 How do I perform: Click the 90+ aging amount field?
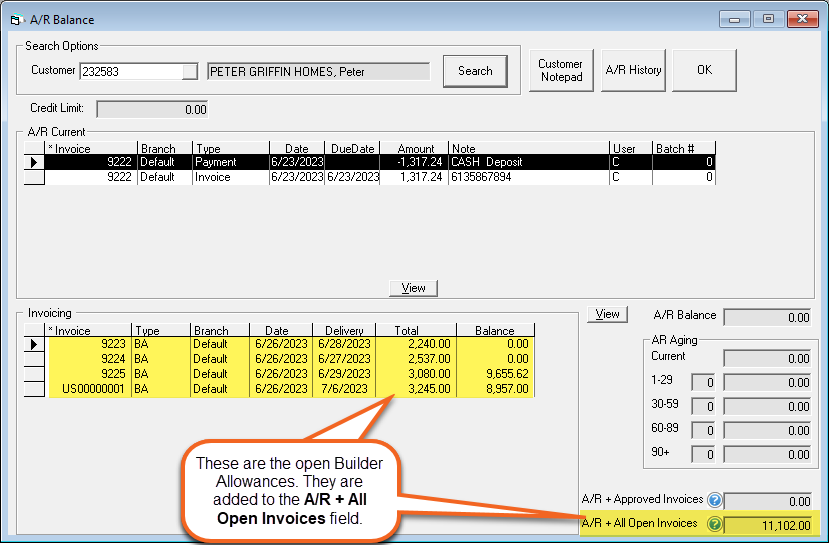coord(767,454)
